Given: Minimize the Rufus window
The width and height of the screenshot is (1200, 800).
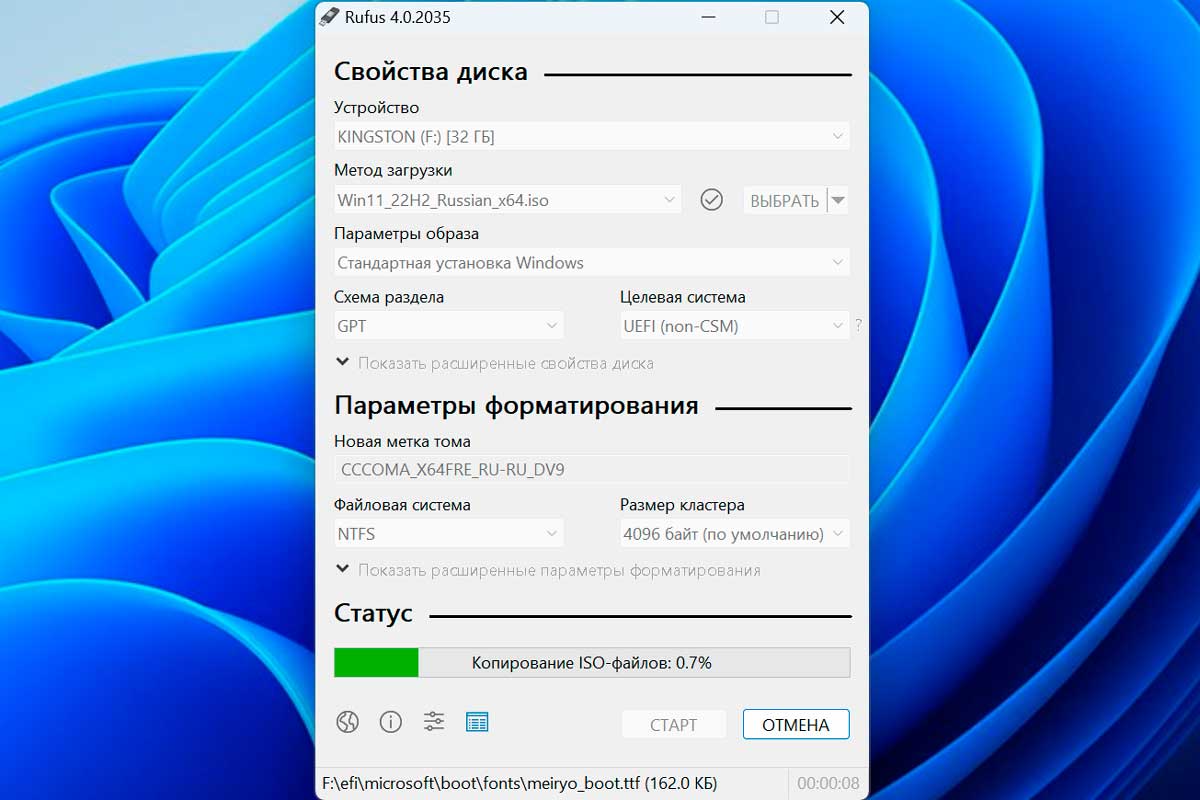Looking at the screenshot, I should (709, 17).
